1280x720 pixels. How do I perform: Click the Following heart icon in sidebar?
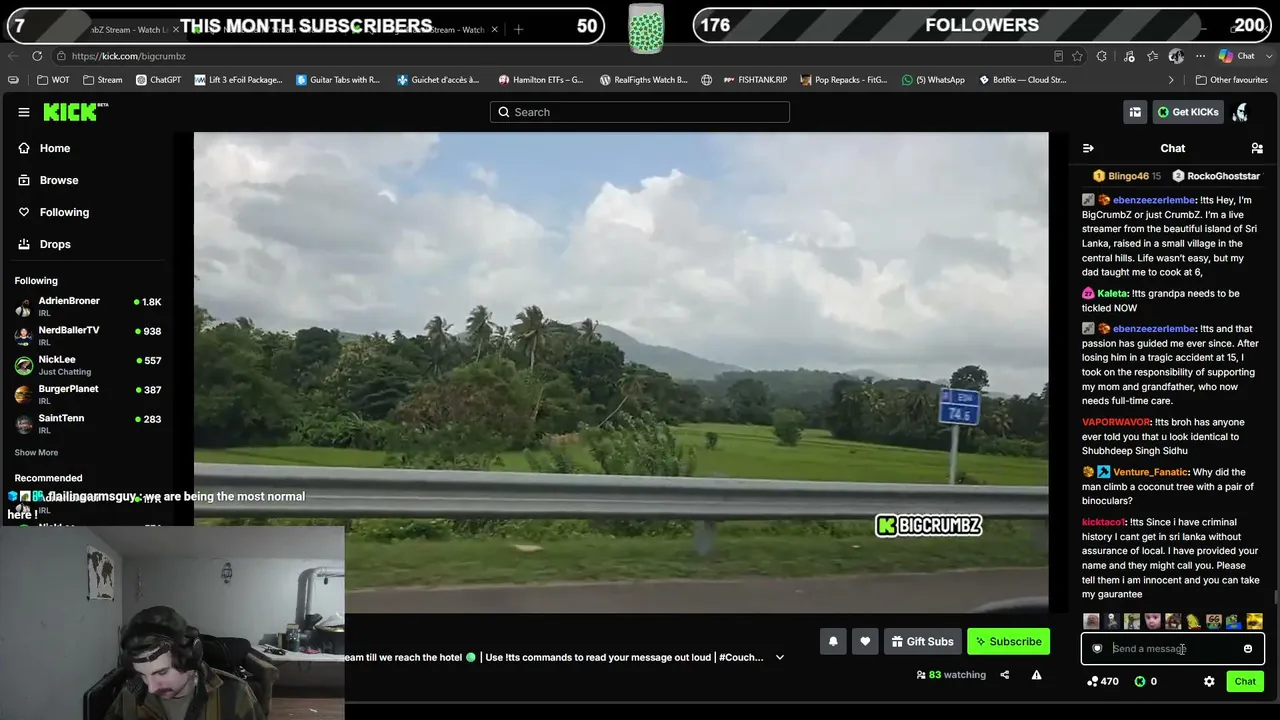pos(24,212)
